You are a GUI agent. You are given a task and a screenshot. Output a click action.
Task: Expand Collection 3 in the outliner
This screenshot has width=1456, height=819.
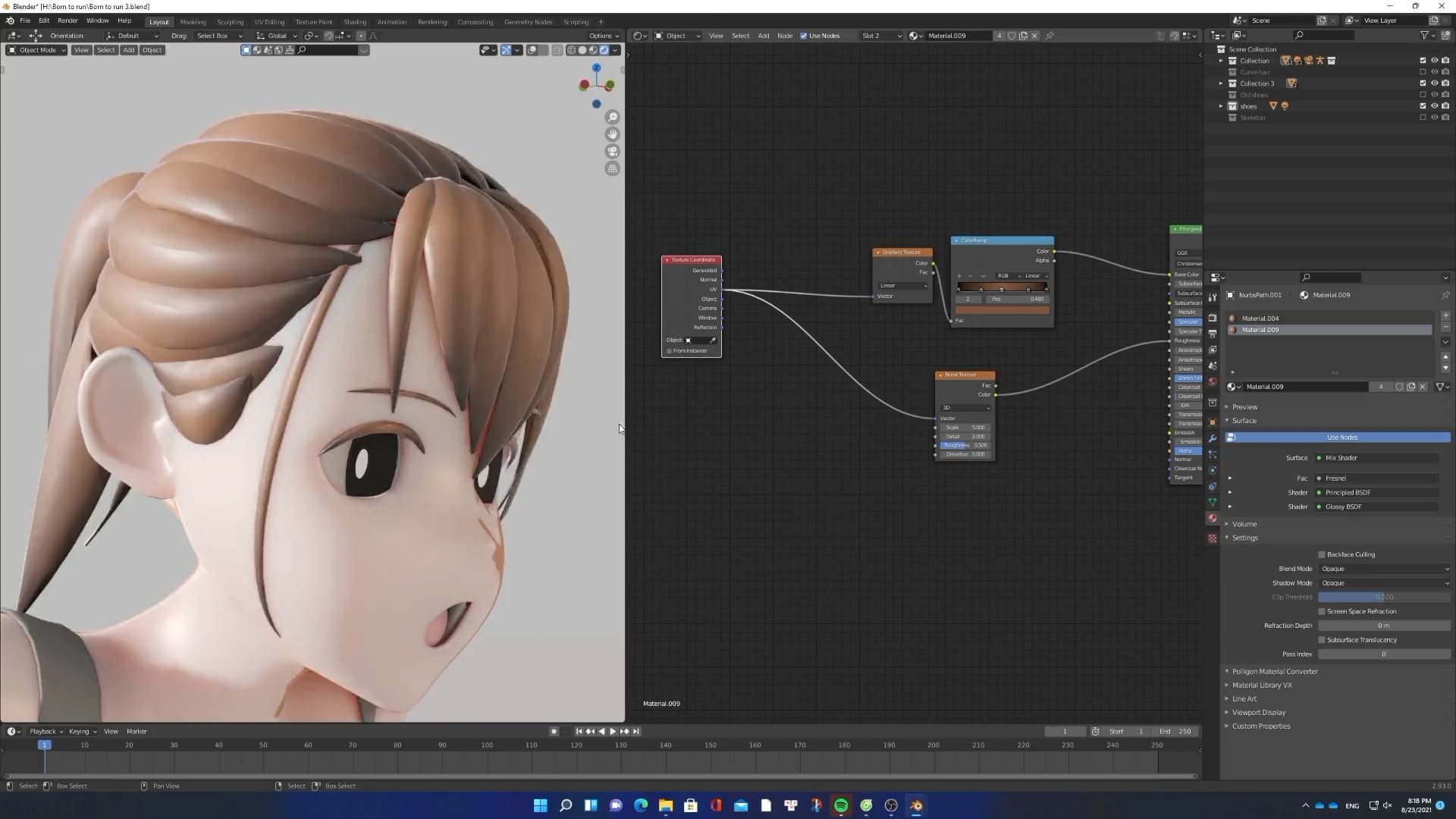point(1221,83)
